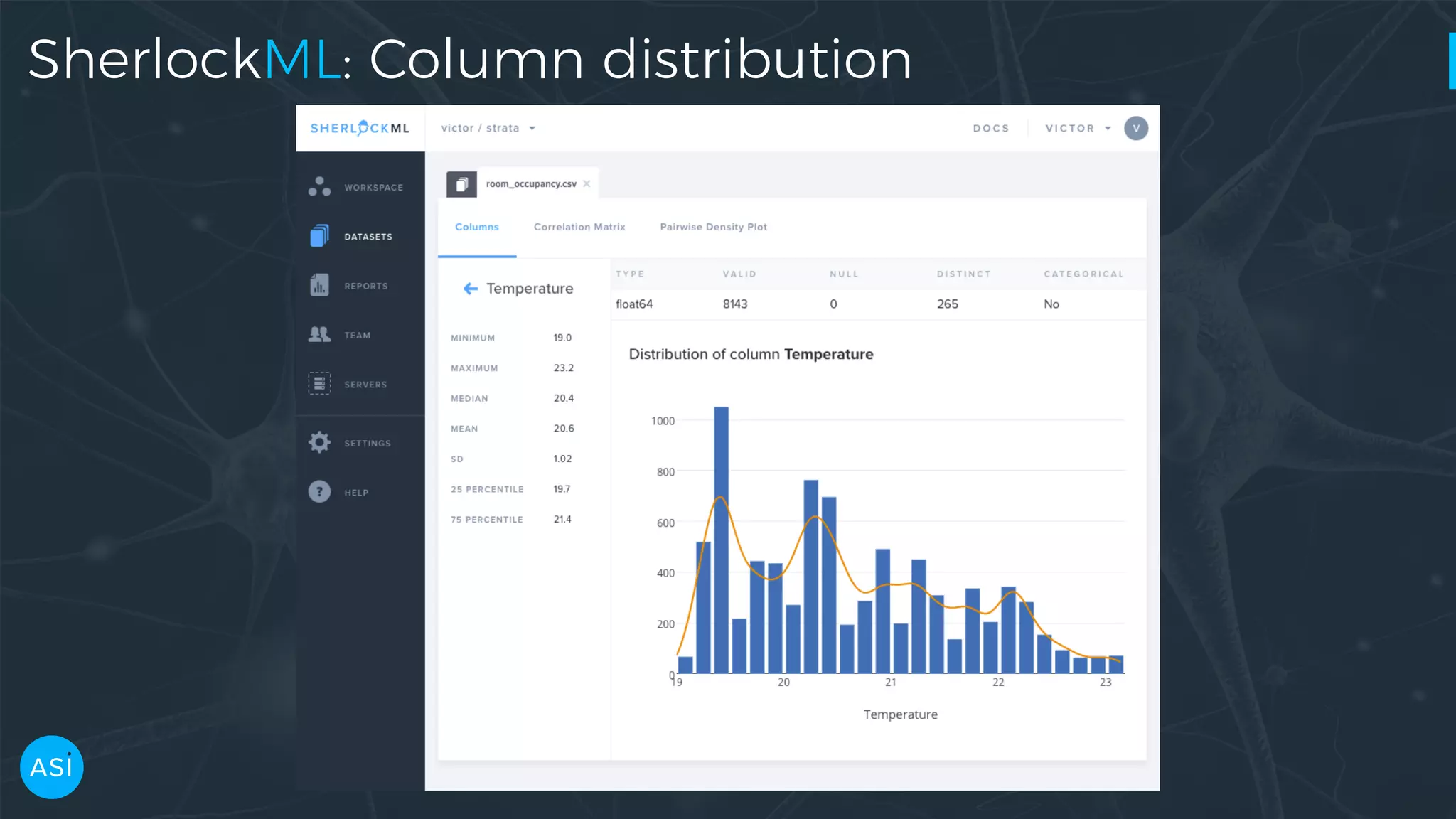The width and height of the screenshot is (1456, 819).
Task: Open SETTINGS in the sidebar
Action: click(368, 443)
